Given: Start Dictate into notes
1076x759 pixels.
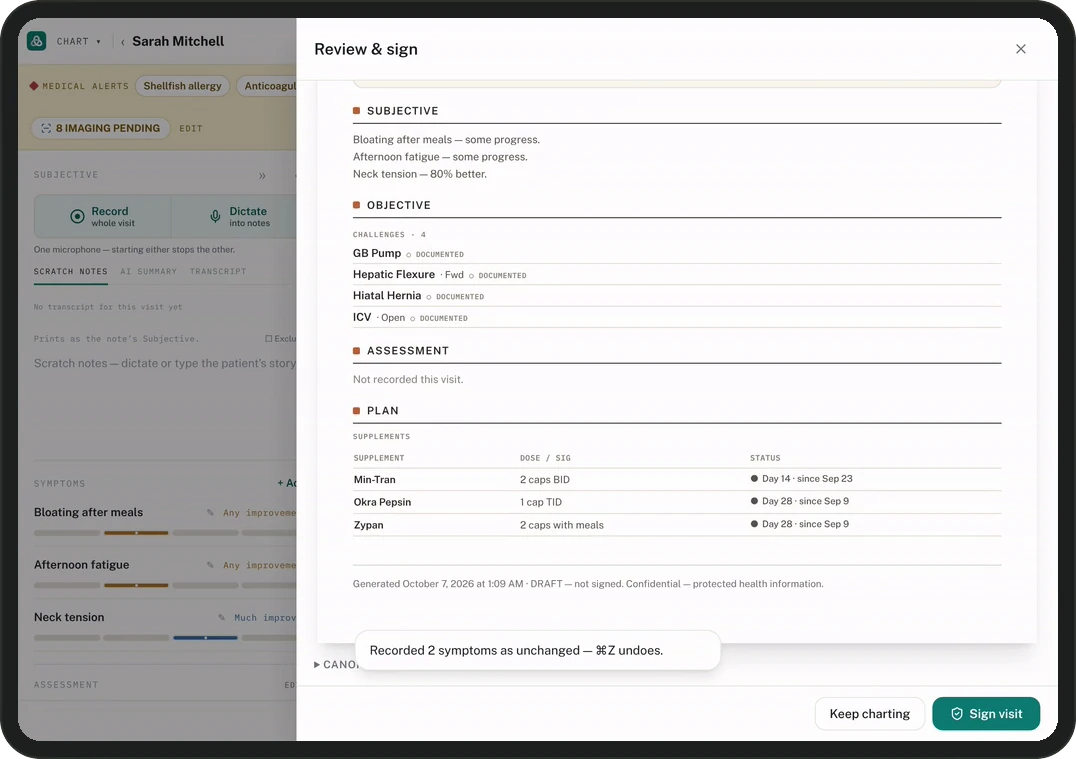Looking at the screenshot, I should 233,216.
